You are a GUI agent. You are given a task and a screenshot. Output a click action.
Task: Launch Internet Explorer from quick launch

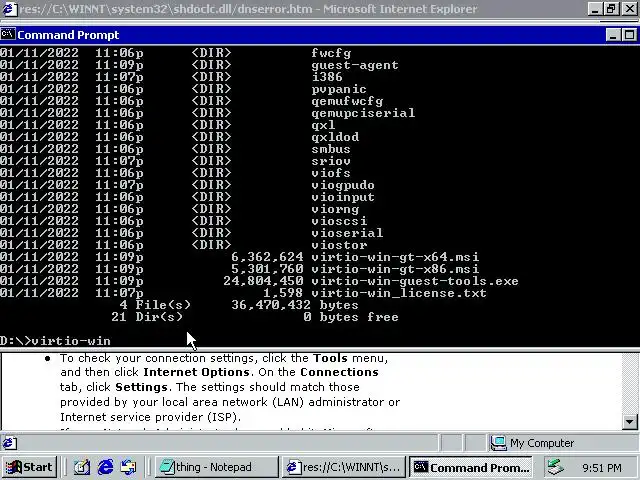(x=105, y=467)
